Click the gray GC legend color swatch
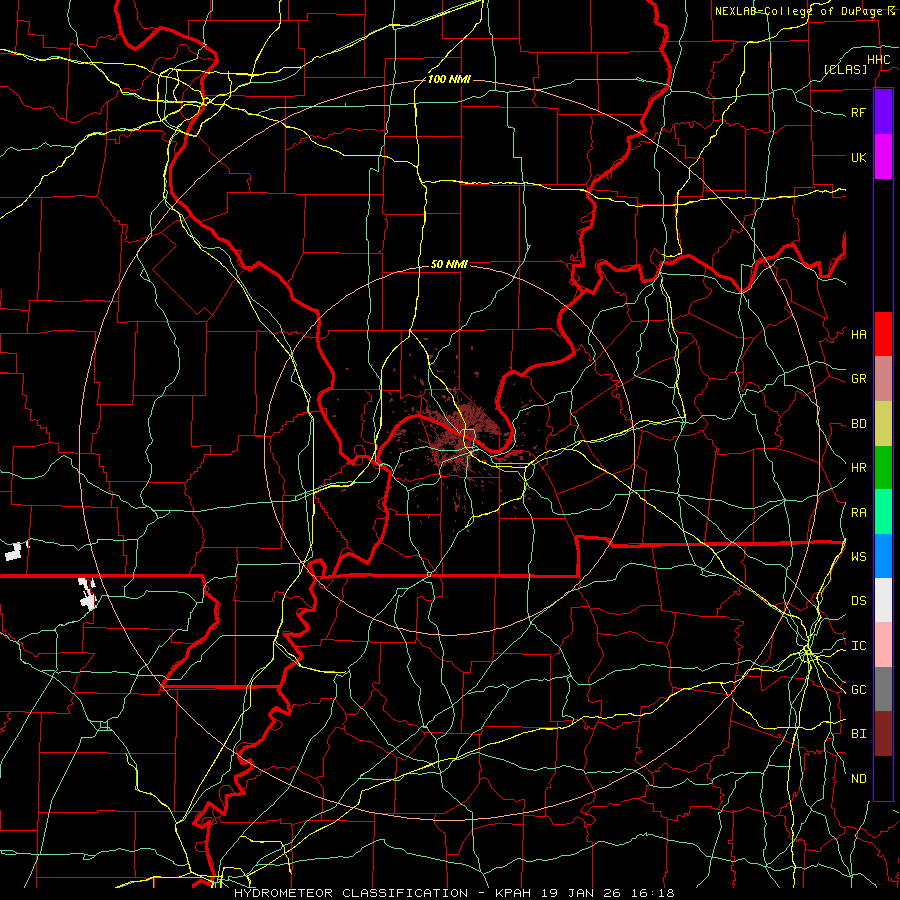 click(883, 689)
